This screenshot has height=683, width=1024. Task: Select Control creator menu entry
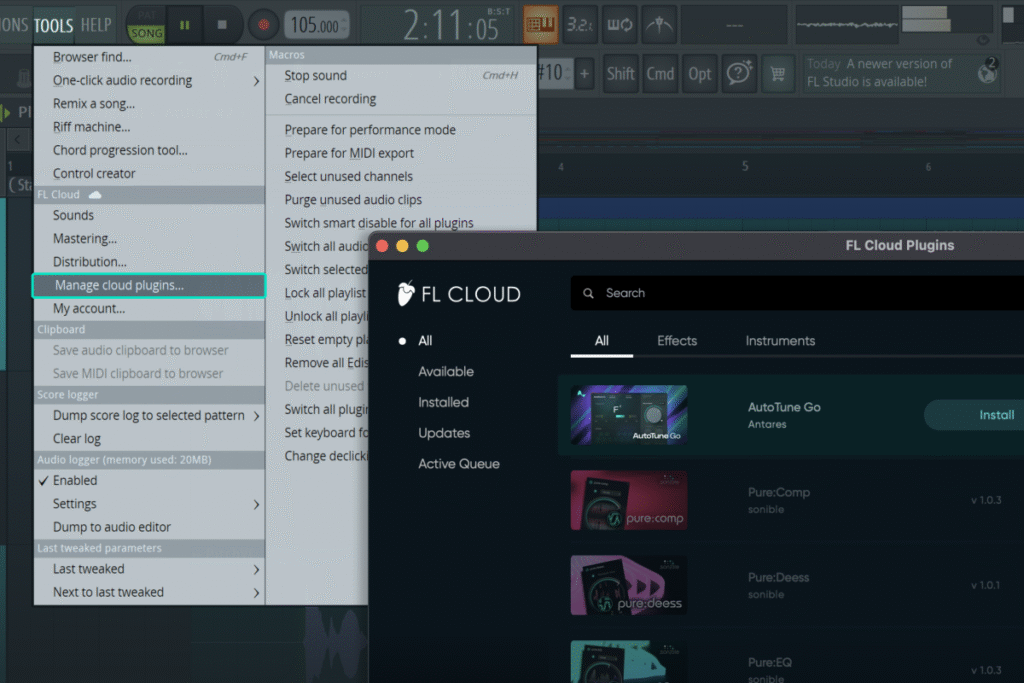click(x=150, y=174)
